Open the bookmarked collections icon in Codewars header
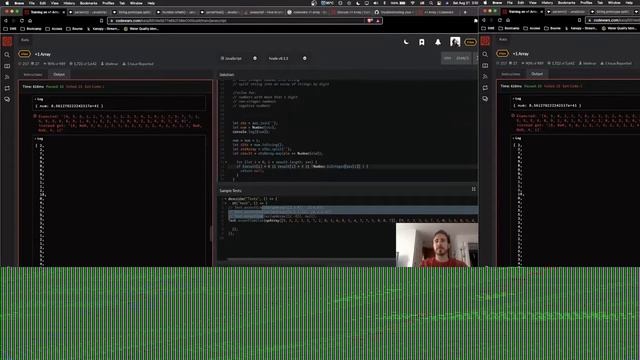 tap(422, 42)
